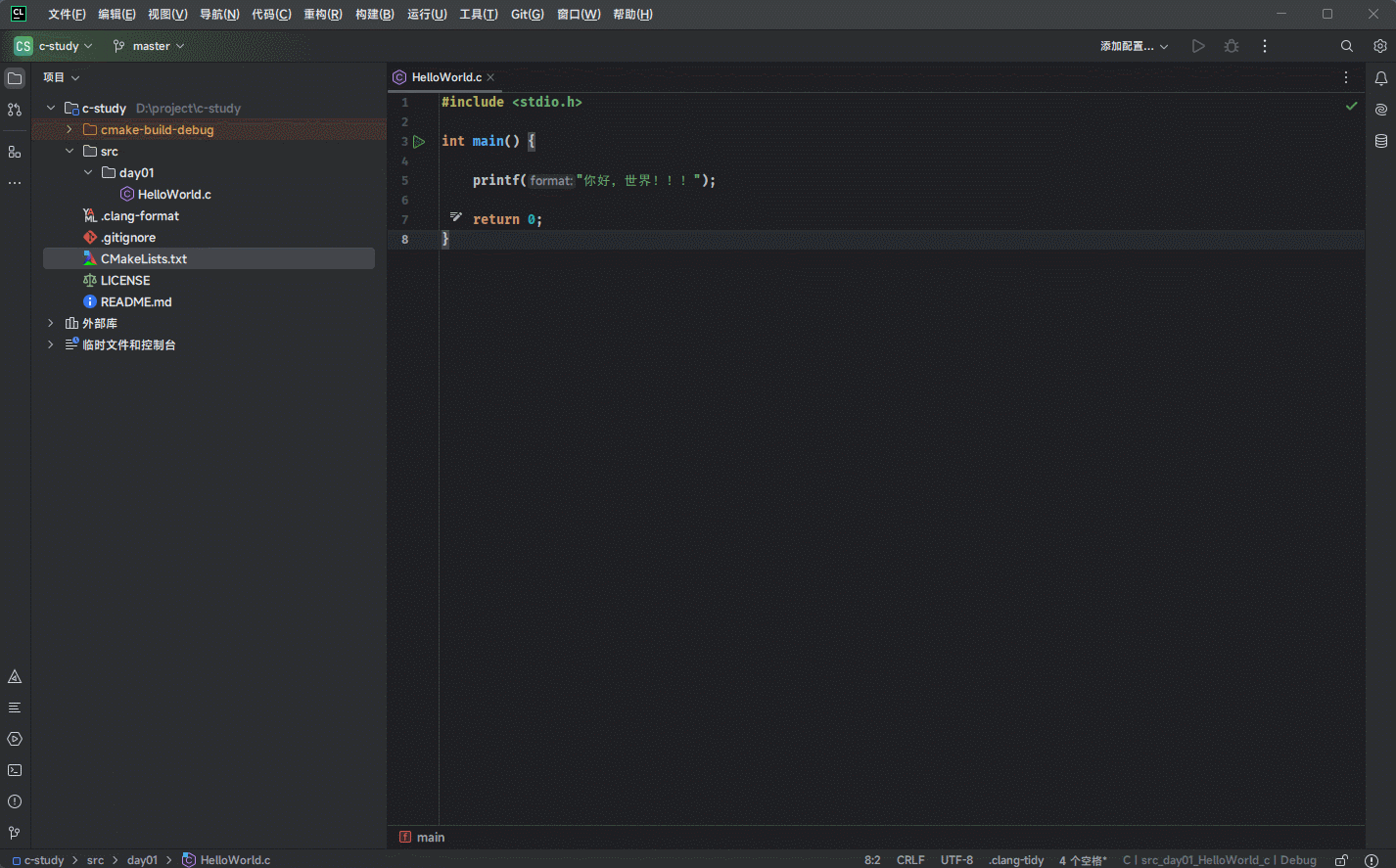Viewport: 1396px width, 868px height.
Task: Click the Debug bug icon in toolbar
Action: [x=1232, y=46]
